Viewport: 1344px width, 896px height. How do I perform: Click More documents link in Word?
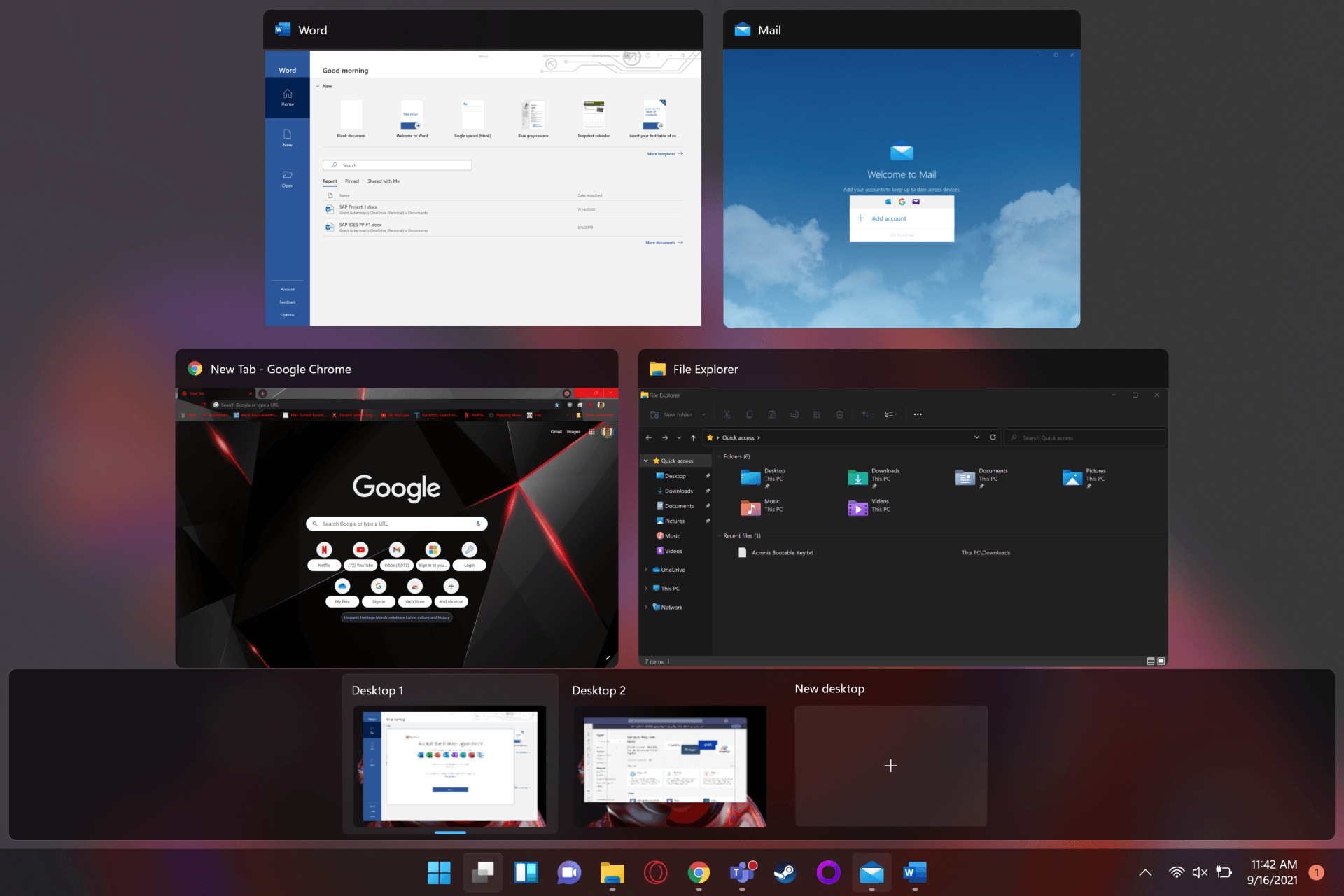click(664, 243)
